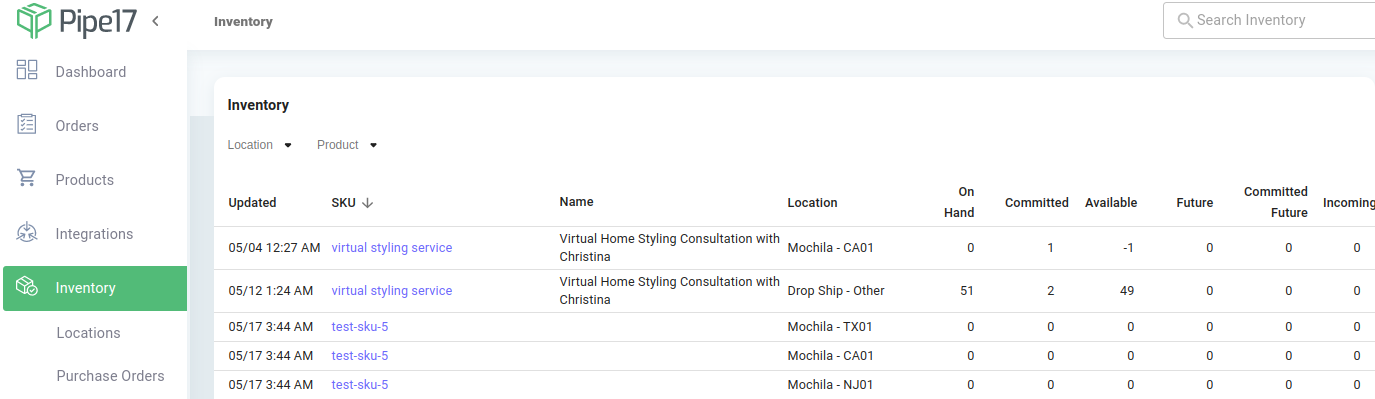Click the Committed Future column header

pos(1275,202)
